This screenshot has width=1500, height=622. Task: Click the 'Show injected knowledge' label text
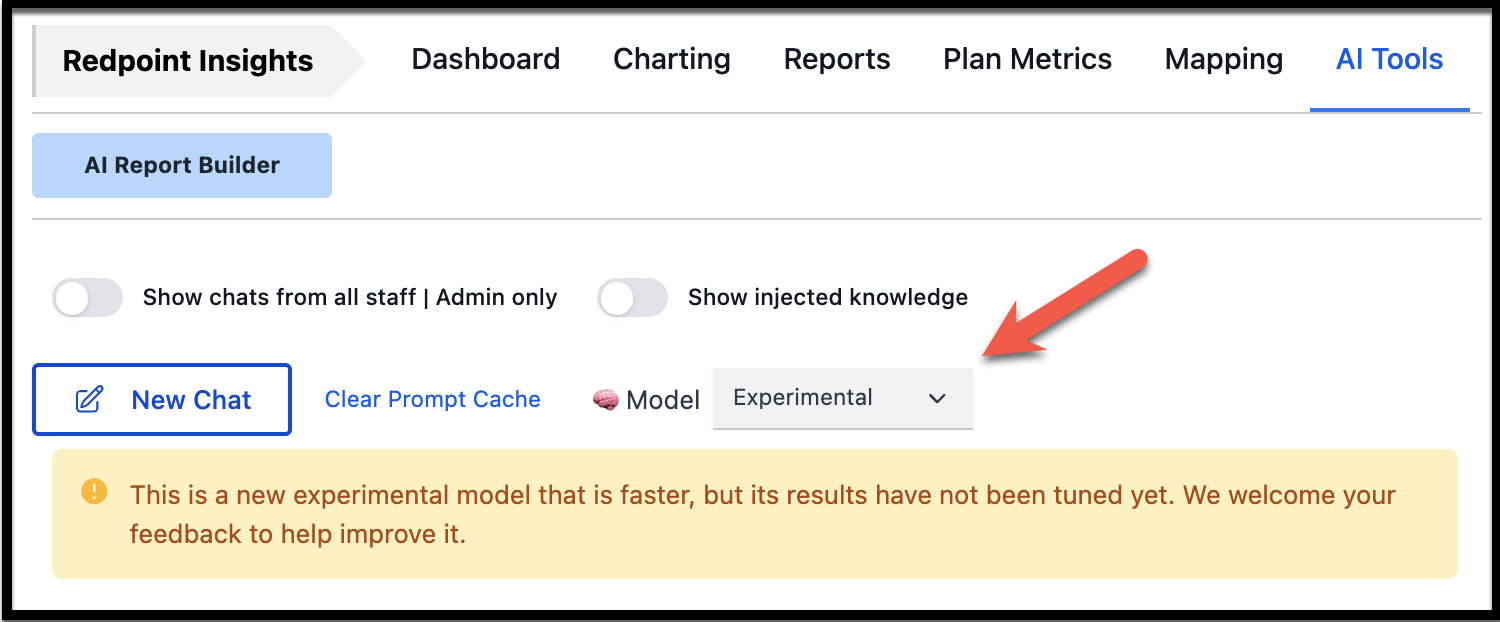click(827, 298)
